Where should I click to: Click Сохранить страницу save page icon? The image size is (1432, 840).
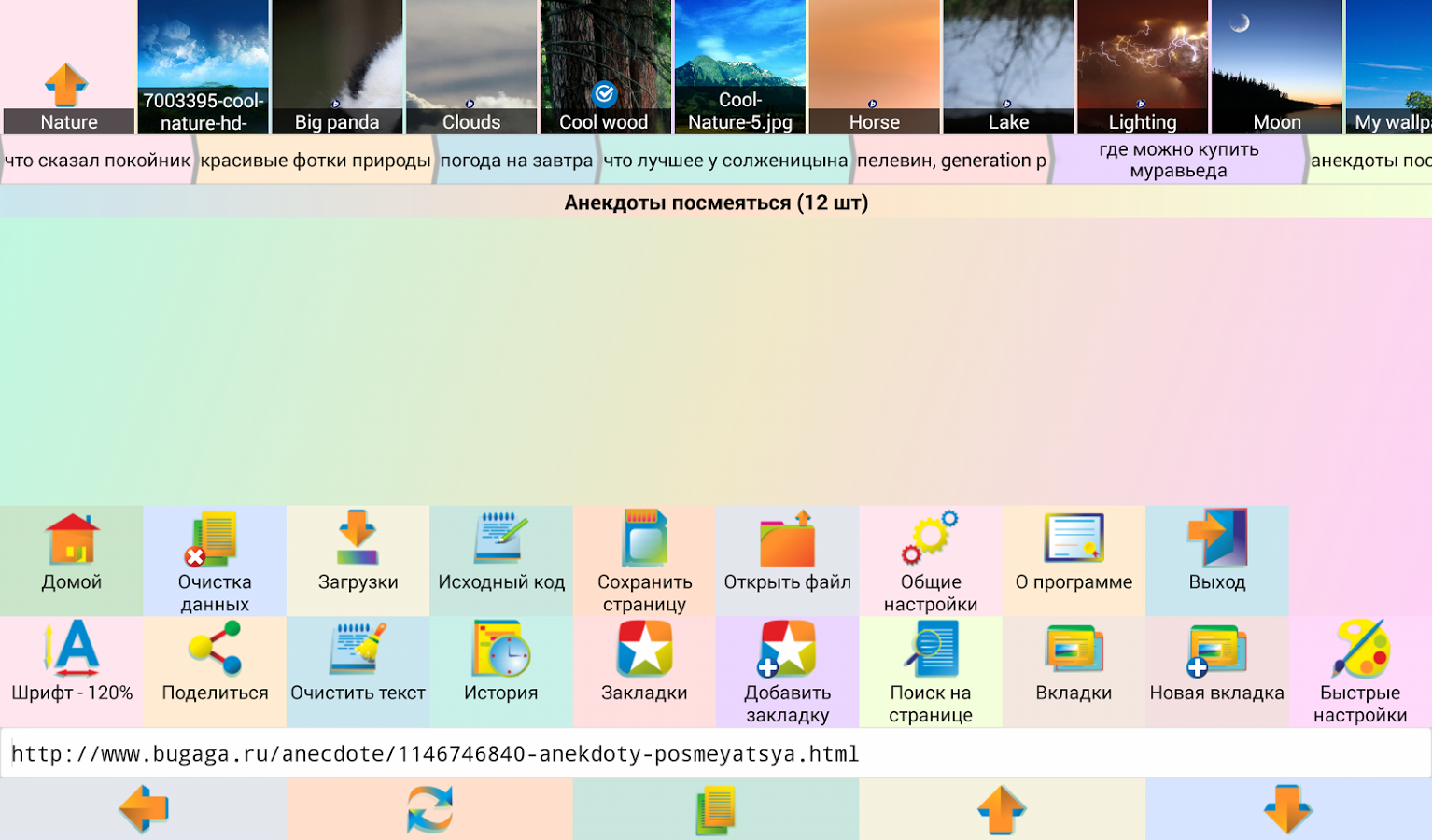coord(644,560)
